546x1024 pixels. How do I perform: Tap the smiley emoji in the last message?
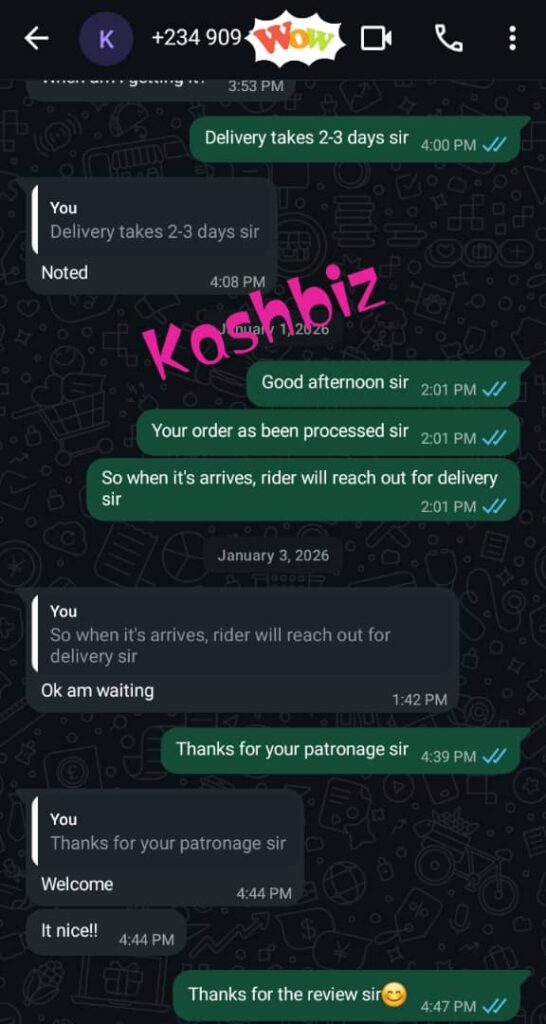tap(394, 995)
